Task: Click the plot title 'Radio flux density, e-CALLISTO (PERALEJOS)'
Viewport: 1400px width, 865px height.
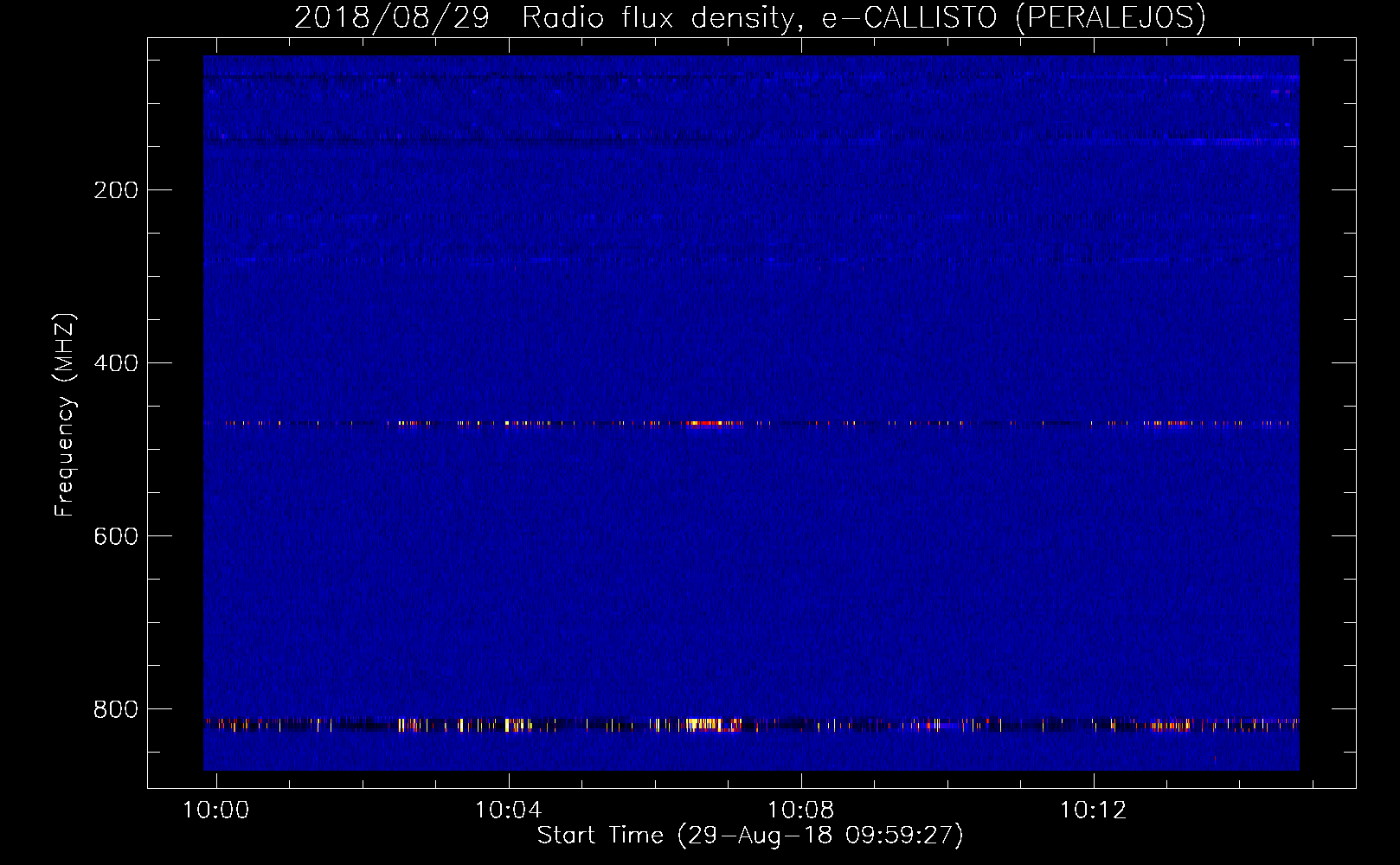Action: point(864,18)
